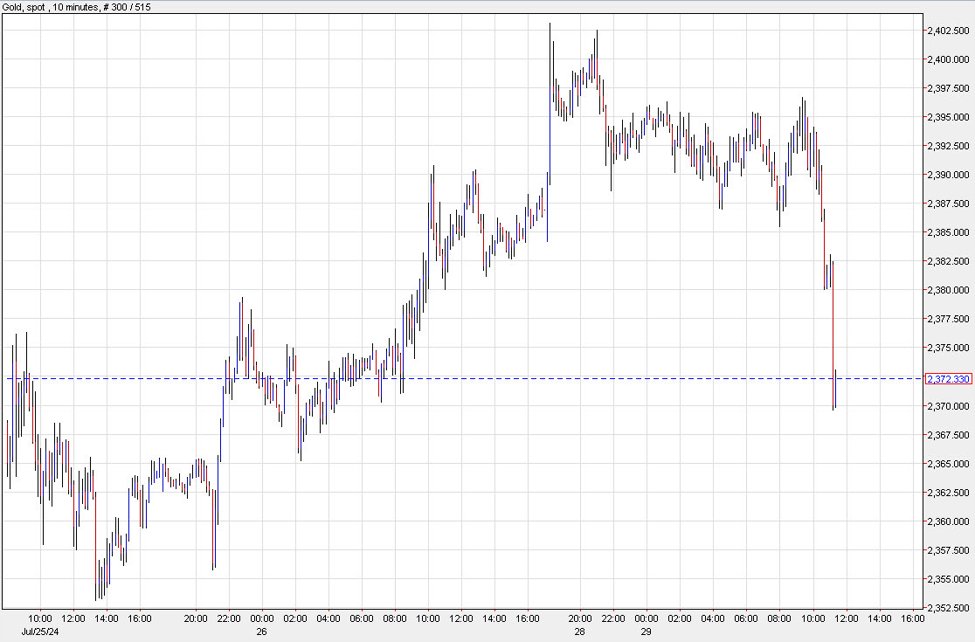Select the '26' date label on the axis
Image resolution: width=975 pixels, height=642 pixels.
[x=262, y=631]
